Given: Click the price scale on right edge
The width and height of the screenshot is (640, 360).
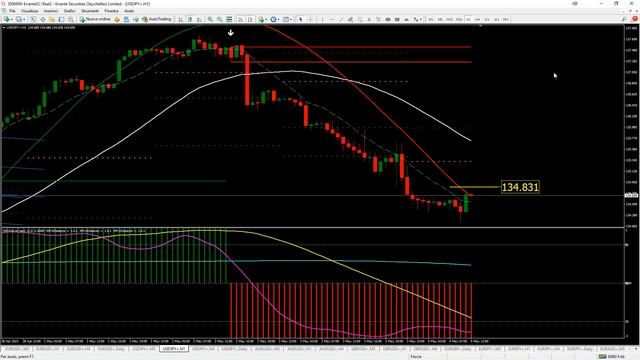Looking at the screenshot, I should (x=631, y=126).
